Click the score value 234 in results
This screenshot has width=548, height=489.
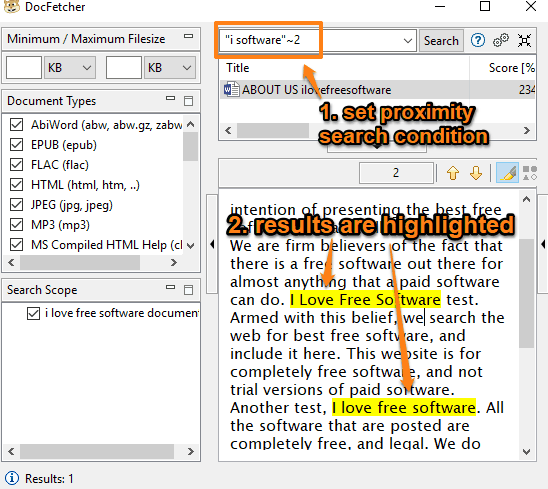[527, 90]
